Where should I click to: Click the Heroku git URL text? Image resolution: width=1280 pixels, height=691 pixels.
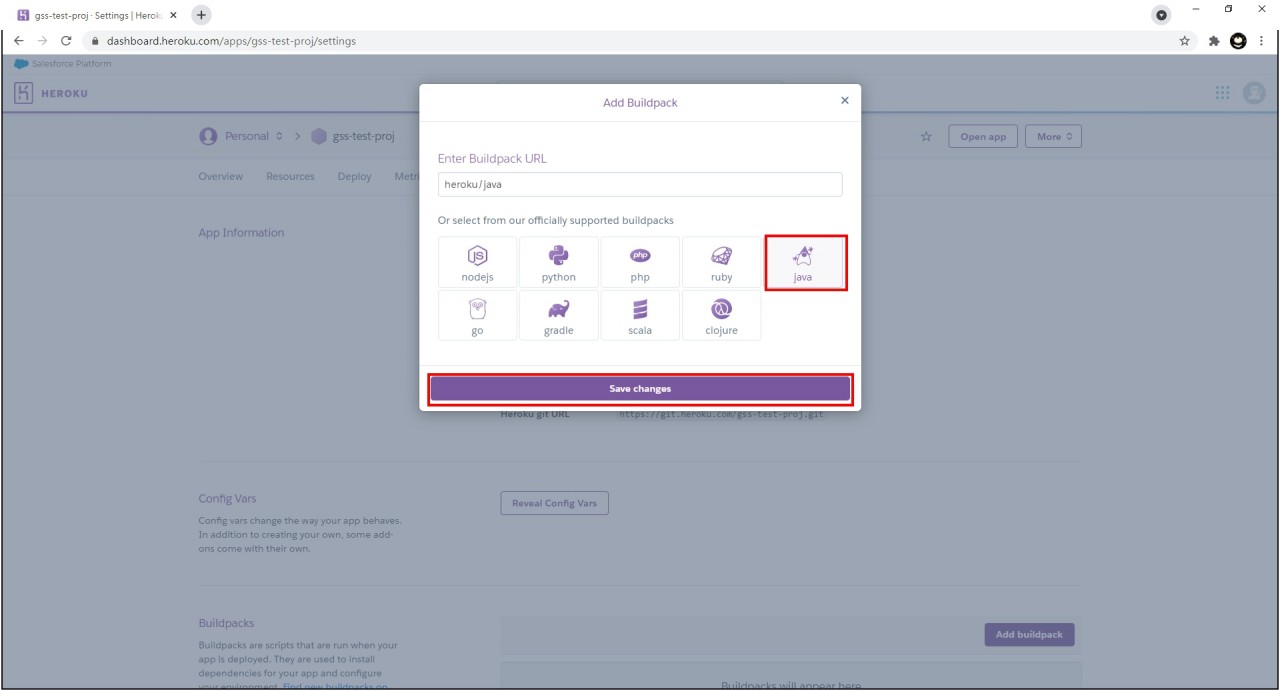click(x=721, y=414)
